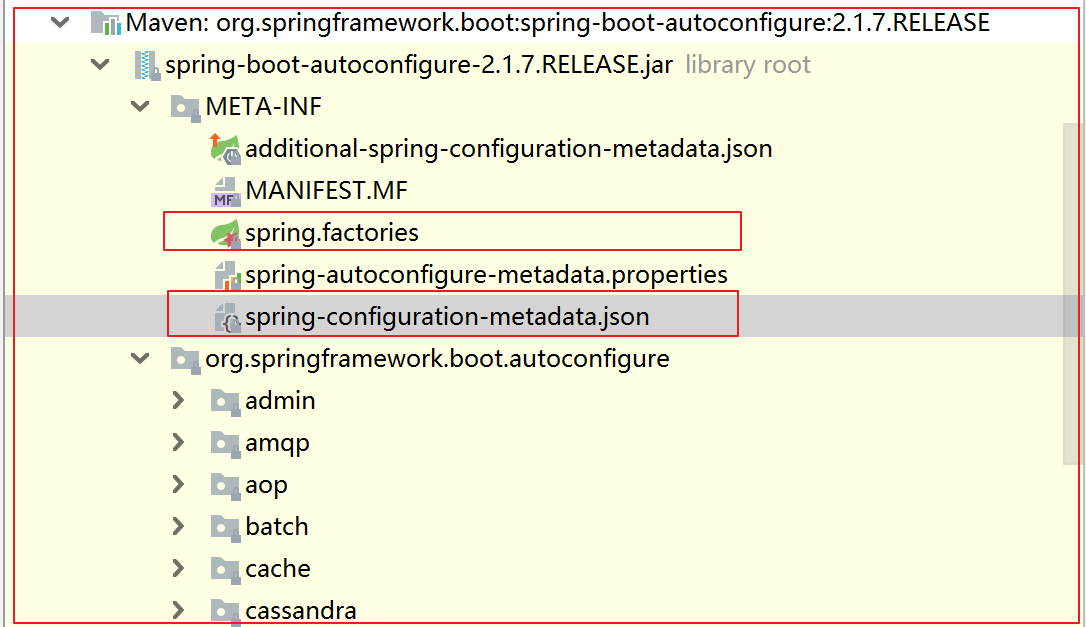Expand the admin package

[179, 400]
